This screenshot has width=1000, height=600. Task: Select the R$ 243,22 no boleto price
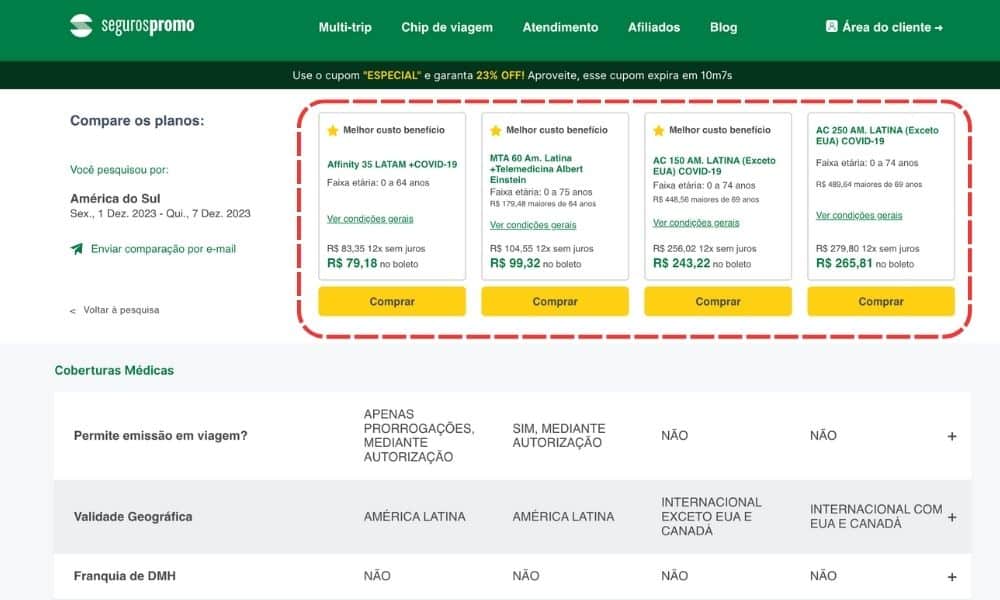(702, 263)
